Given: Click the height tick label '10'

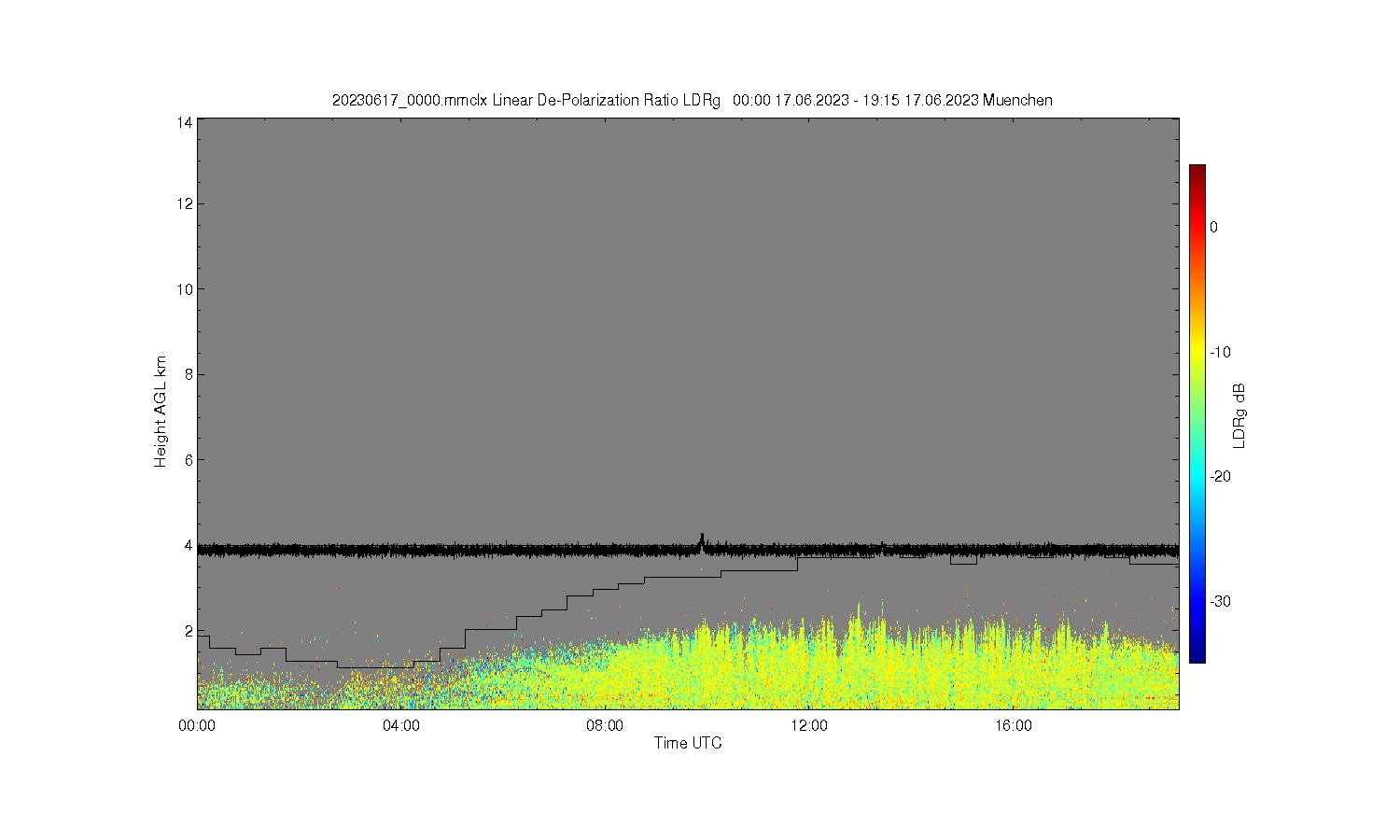Looking at the screenshot, I should click(185, 289).
